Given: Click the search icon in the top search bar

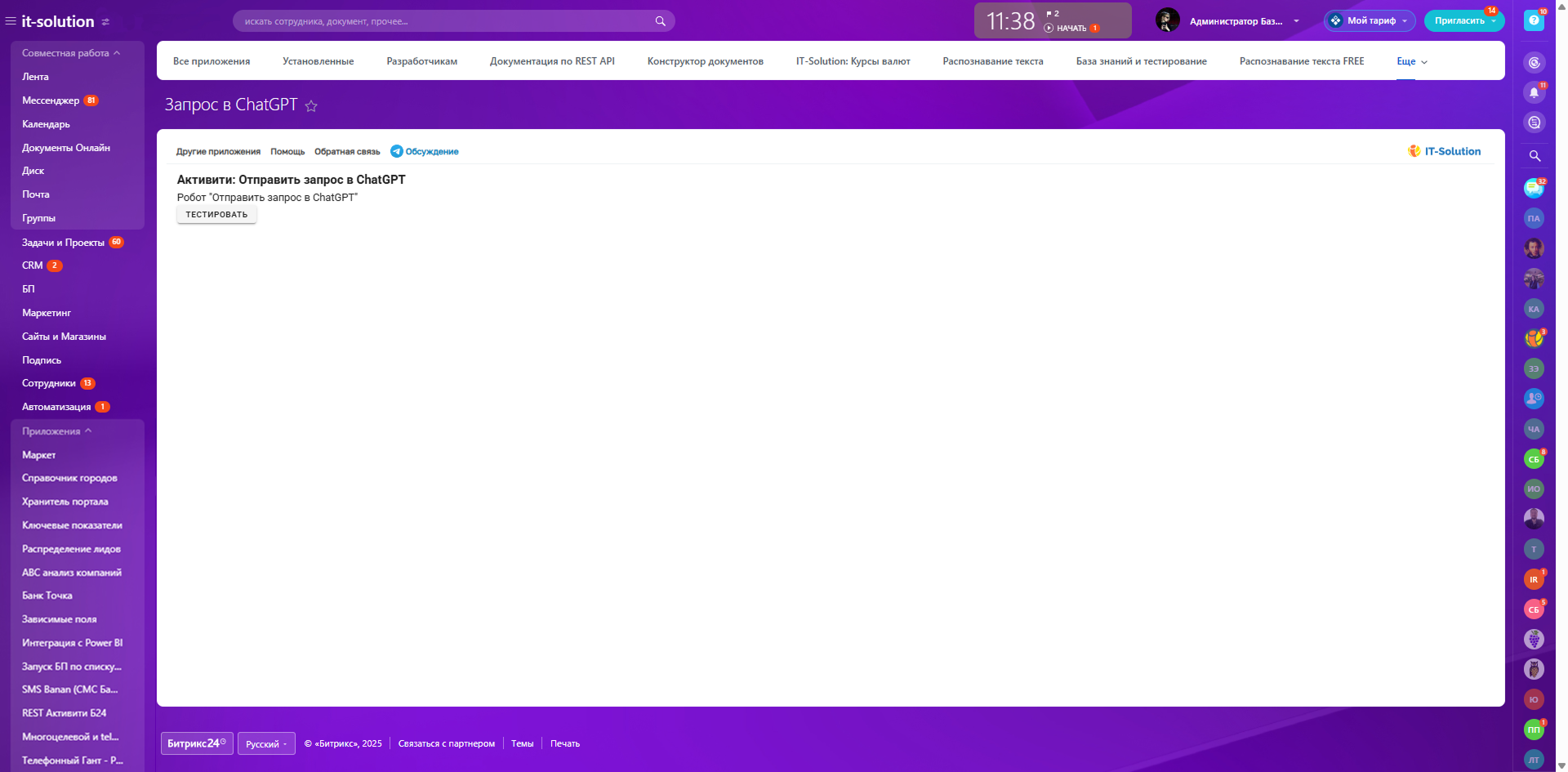Looking at the screenshot, I should click(660, 21).
